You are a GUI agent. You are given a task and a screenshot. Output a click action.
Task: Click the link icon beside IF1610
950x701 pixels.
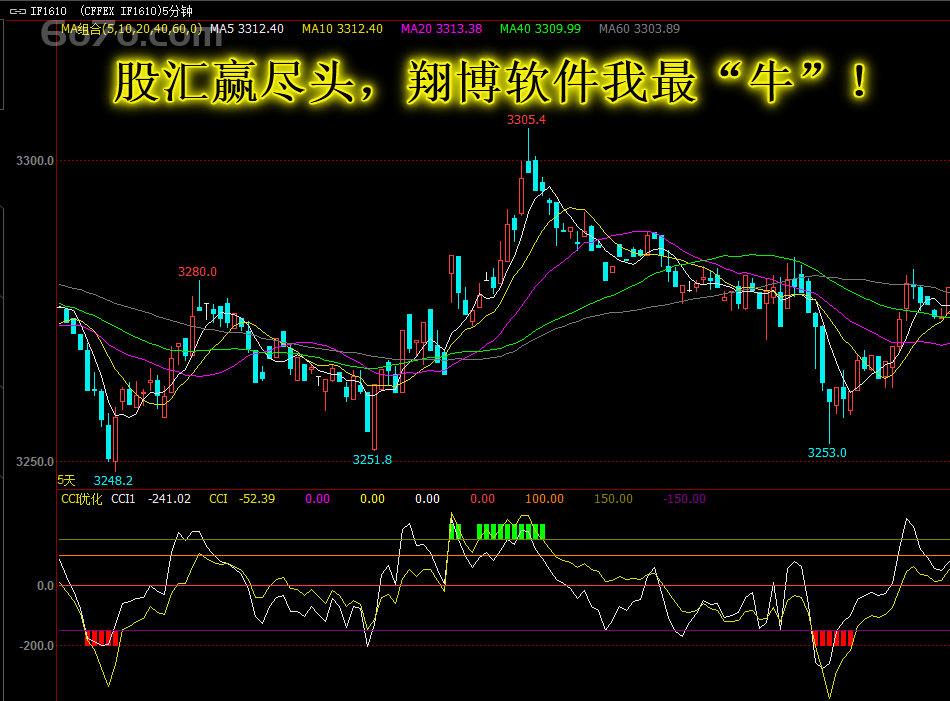[x=18, y=11]
